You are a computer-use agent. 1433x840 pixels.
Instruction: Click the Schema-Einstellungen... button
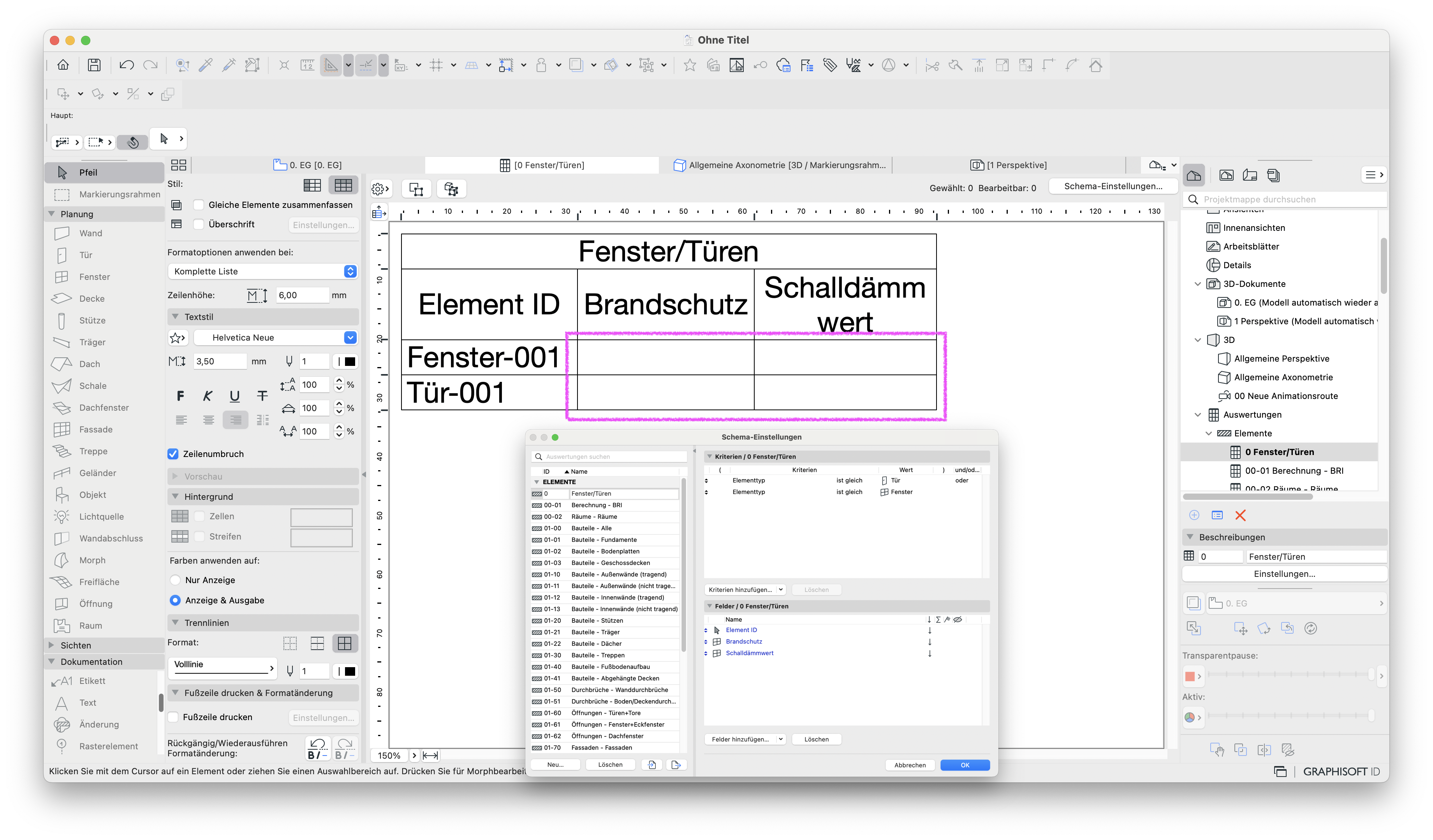click(1113, 186)
